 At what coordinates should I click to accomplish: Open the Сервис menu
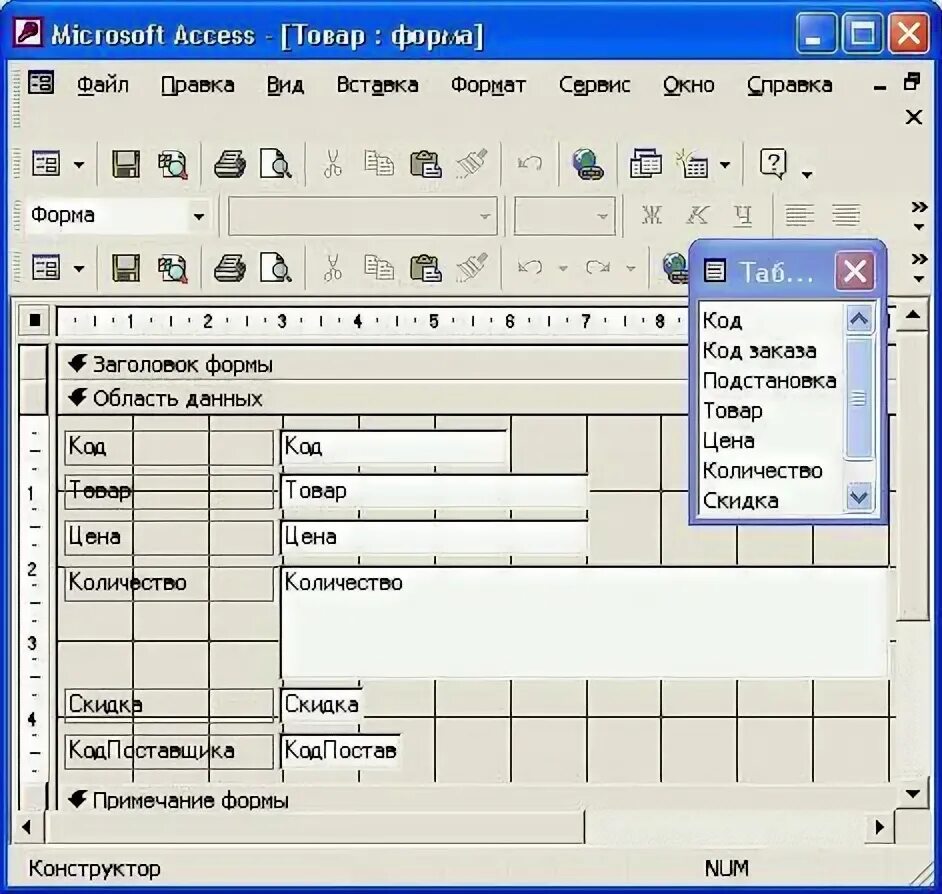pos(594,85)
